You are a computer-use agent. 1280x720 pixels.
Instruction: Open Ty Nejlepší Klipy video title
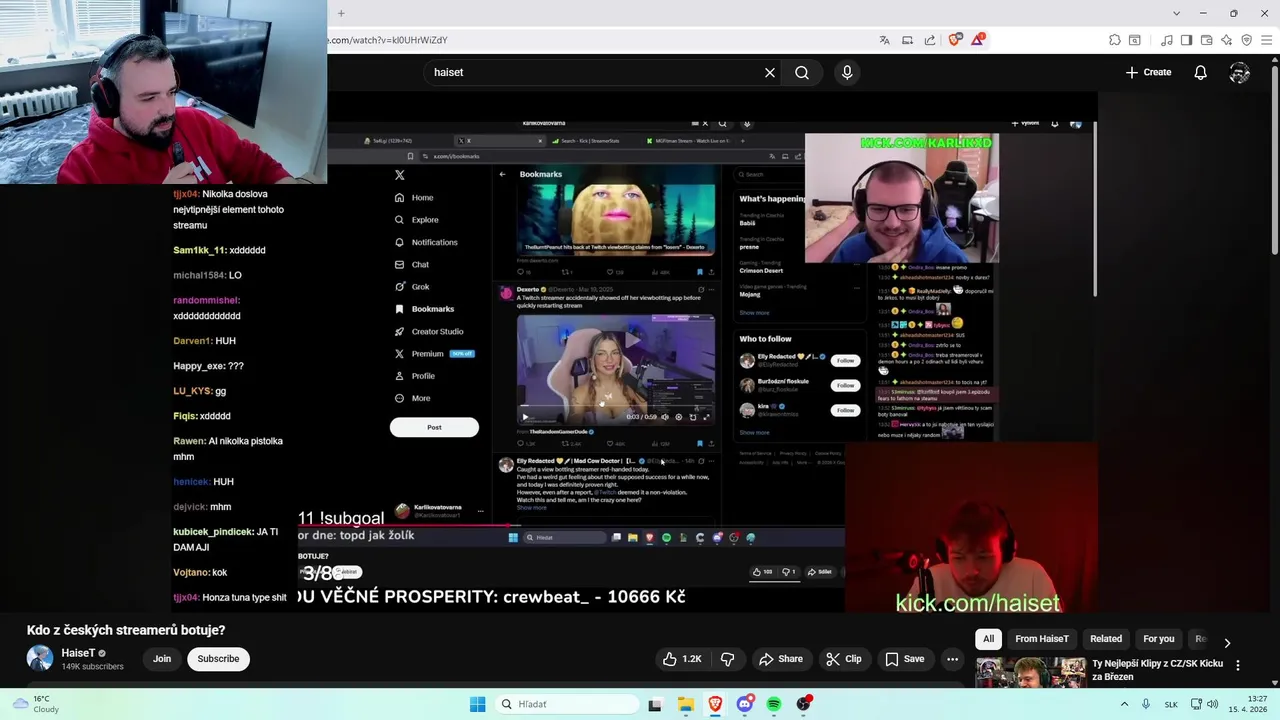pos(1157,670)
